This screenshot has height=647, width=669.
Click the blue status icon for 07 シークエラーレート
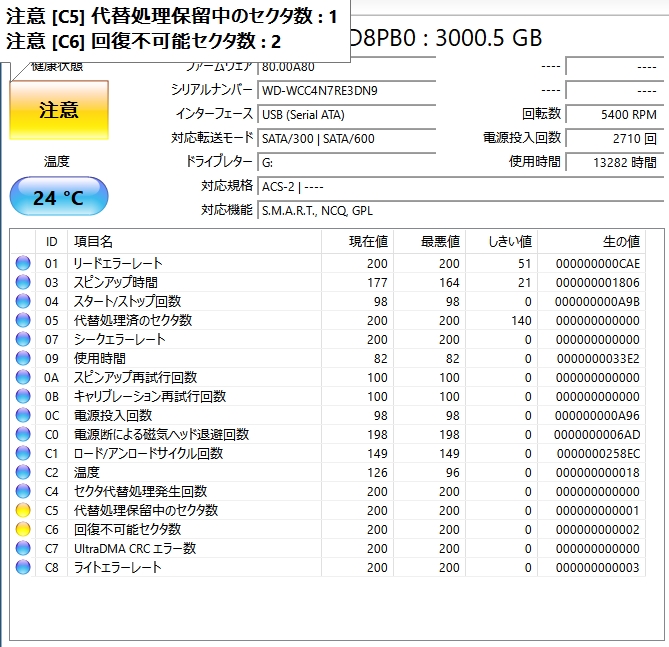click(23, 339)
